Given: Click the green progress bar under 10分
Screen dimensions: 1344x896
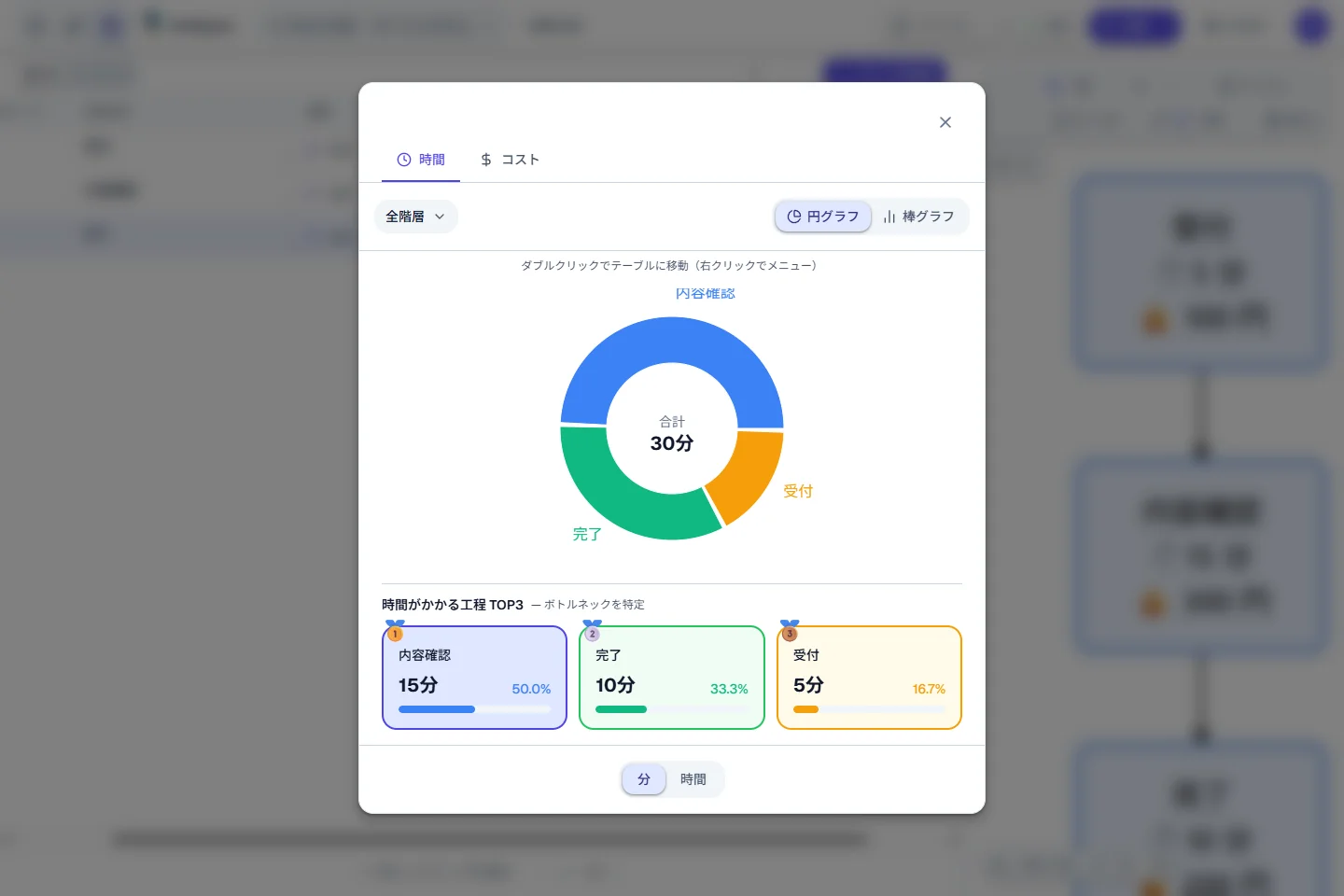Looking at the screenshot, I should point(622,709).
